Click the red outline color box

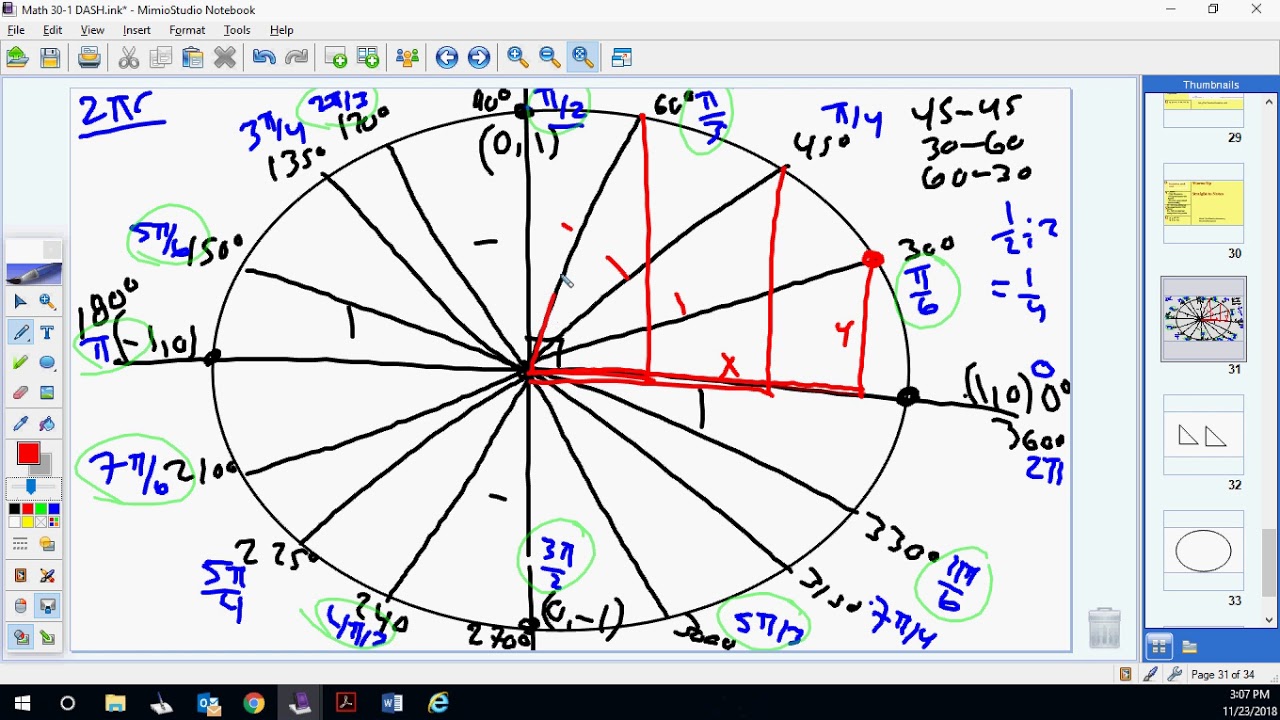(x=28, y=455)
